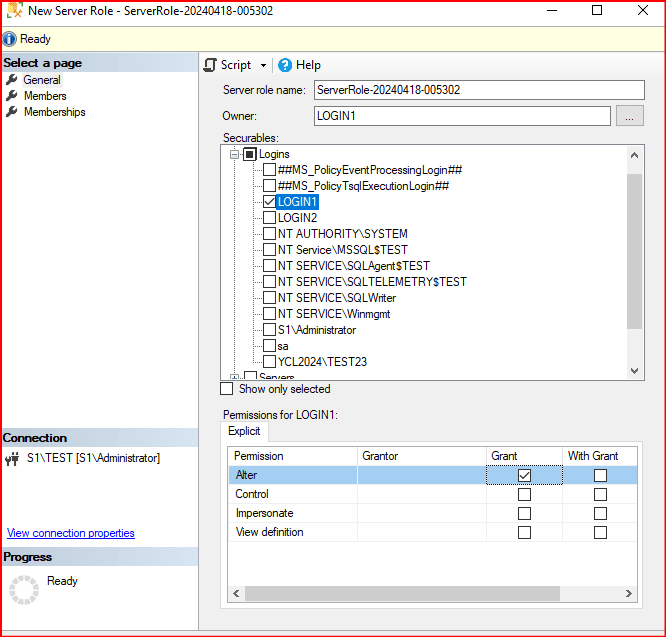Click the server connection icon
Screen dimensions: 666x637
click(13, 459)
